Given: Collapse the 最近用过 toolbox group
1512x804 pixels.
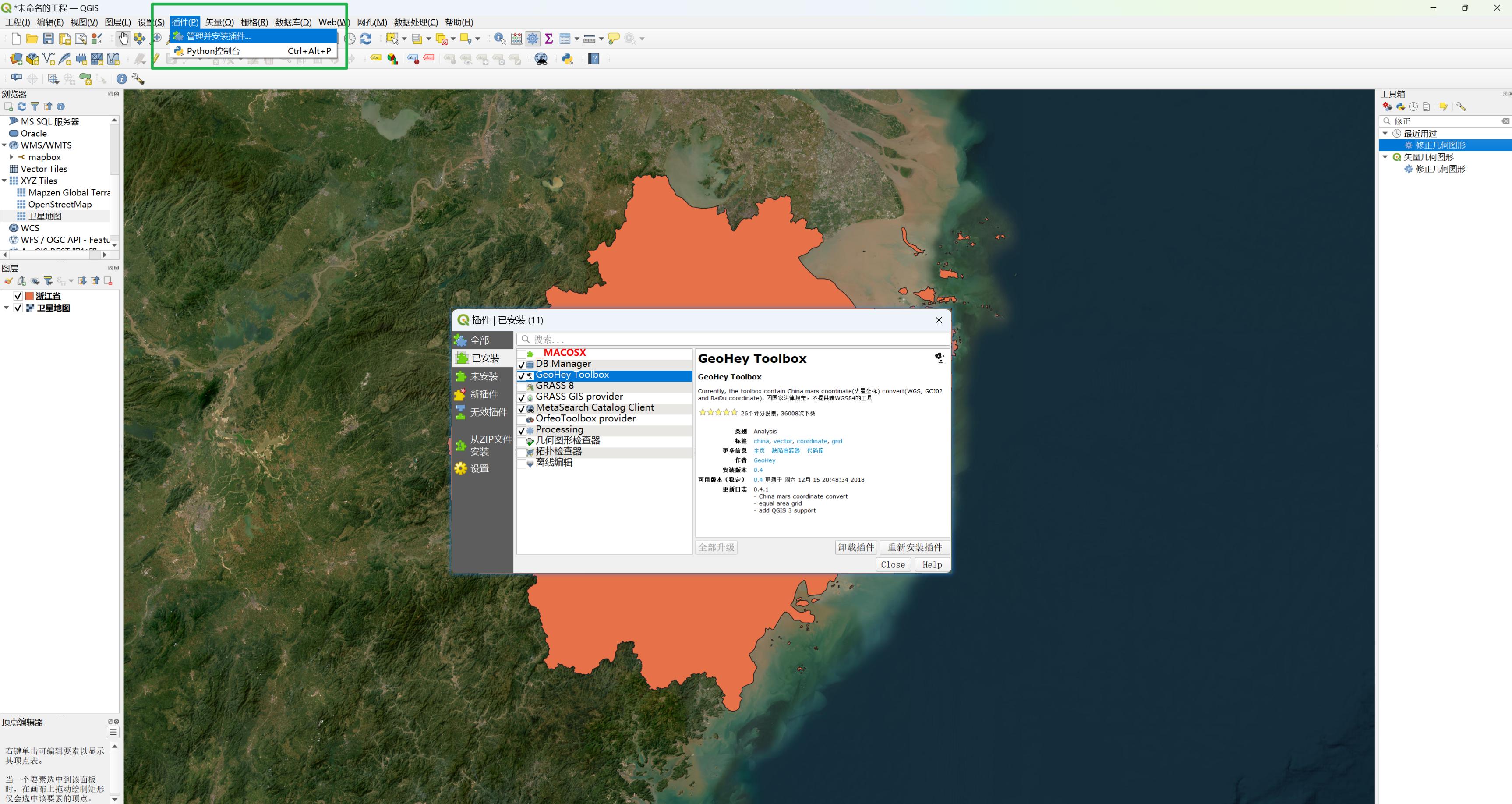Looking at the screenshot, I should (x=1385, y=133).
